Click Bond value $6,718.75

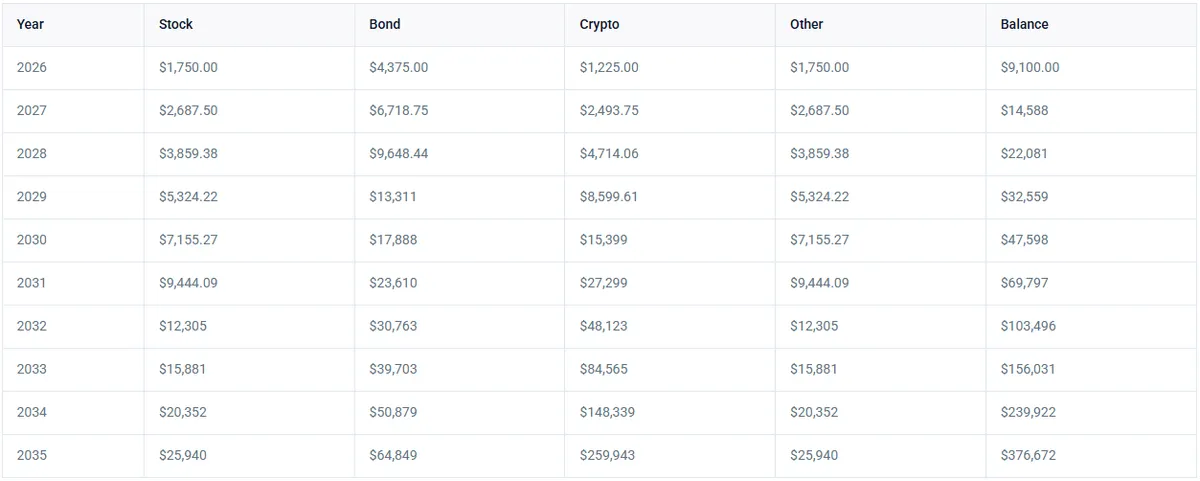pos(399,110)
